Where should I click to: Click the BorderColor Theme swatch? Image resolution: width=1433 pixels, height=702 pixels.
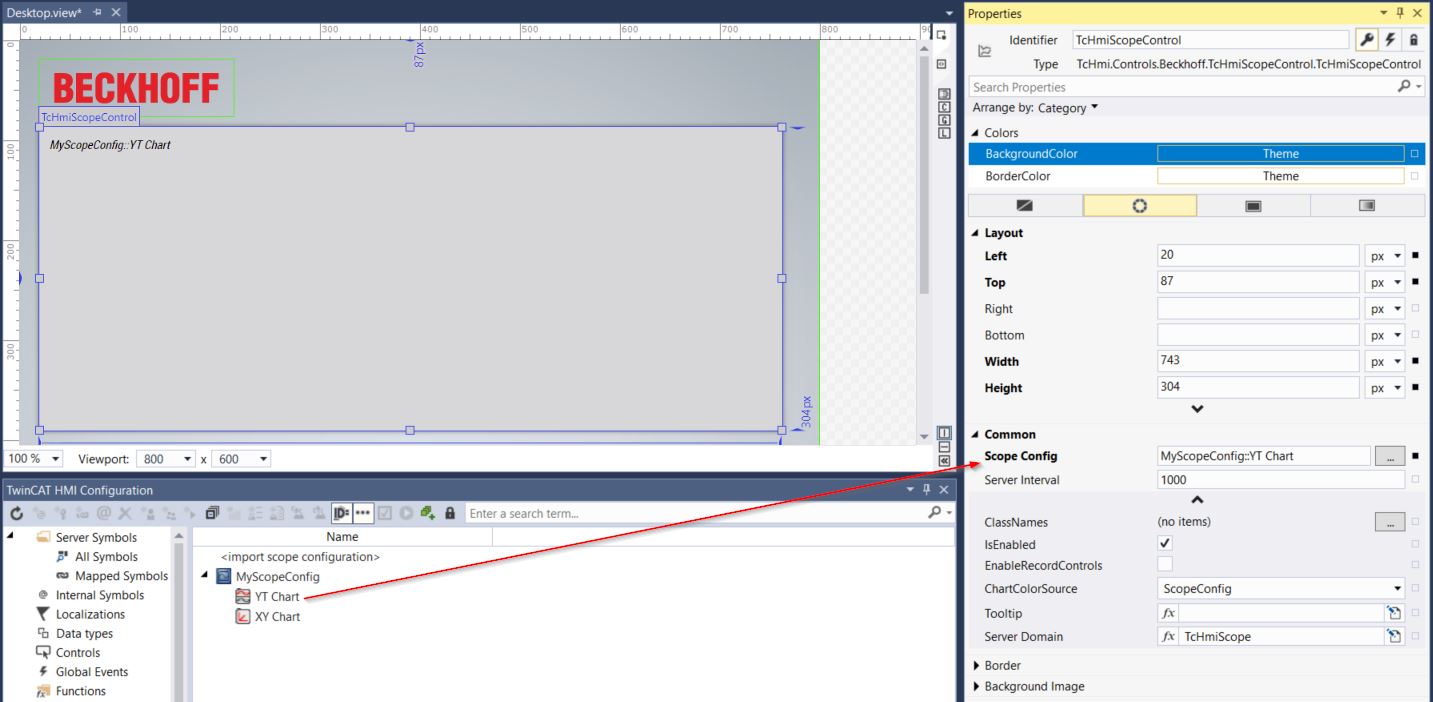click(1281, 176)
